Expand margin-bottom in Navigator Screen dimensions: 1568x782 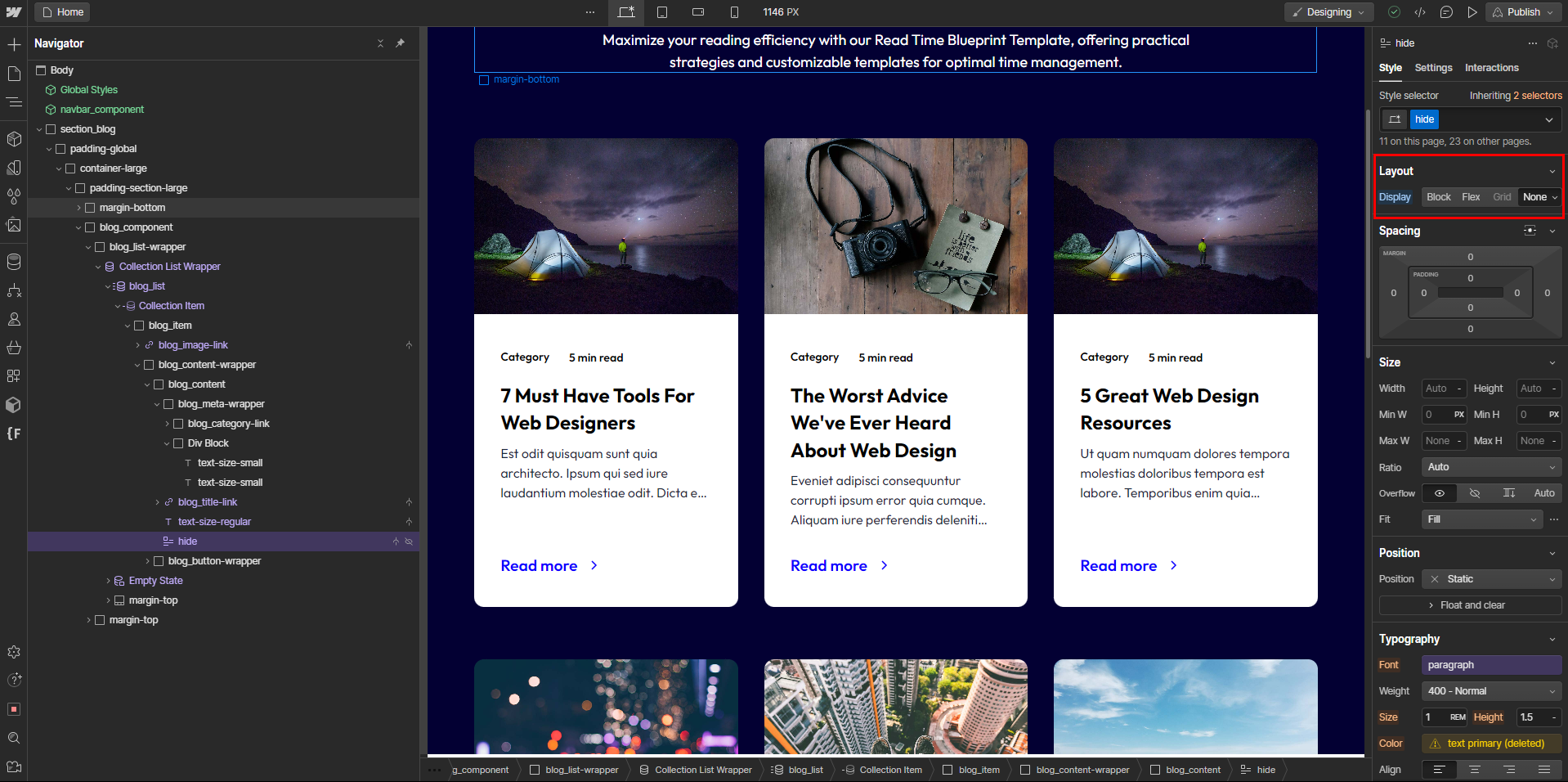[x=79, y=208]
